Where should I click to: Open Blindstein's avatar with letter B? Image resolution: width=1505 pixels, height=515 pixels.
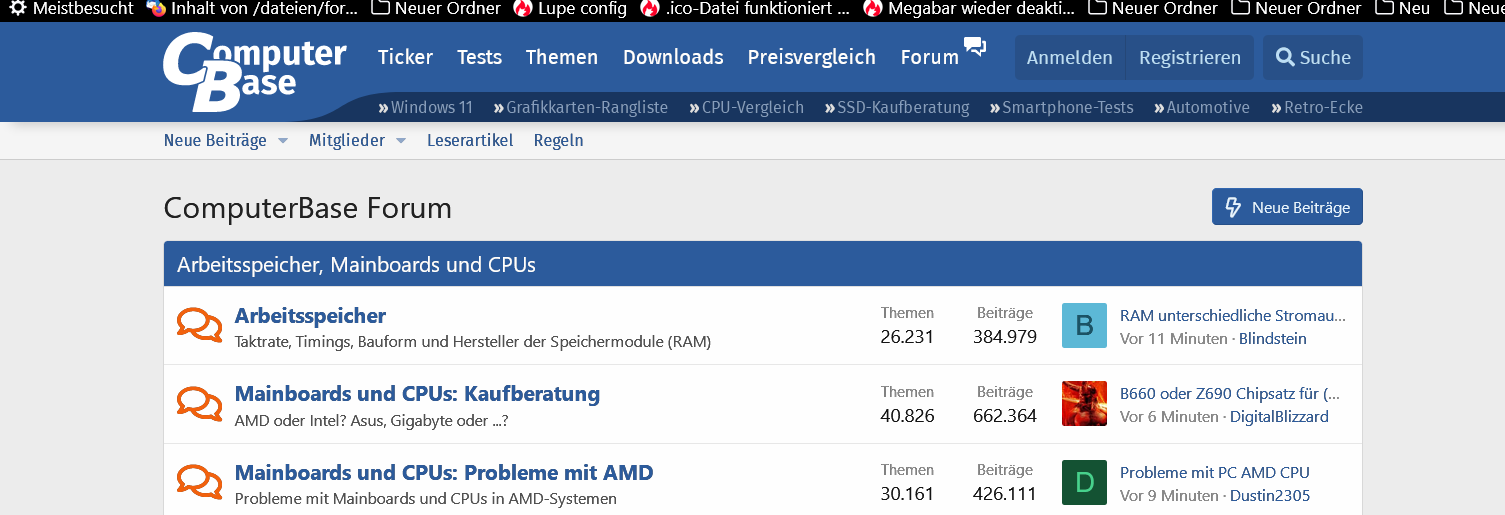tap(1084, 325)
